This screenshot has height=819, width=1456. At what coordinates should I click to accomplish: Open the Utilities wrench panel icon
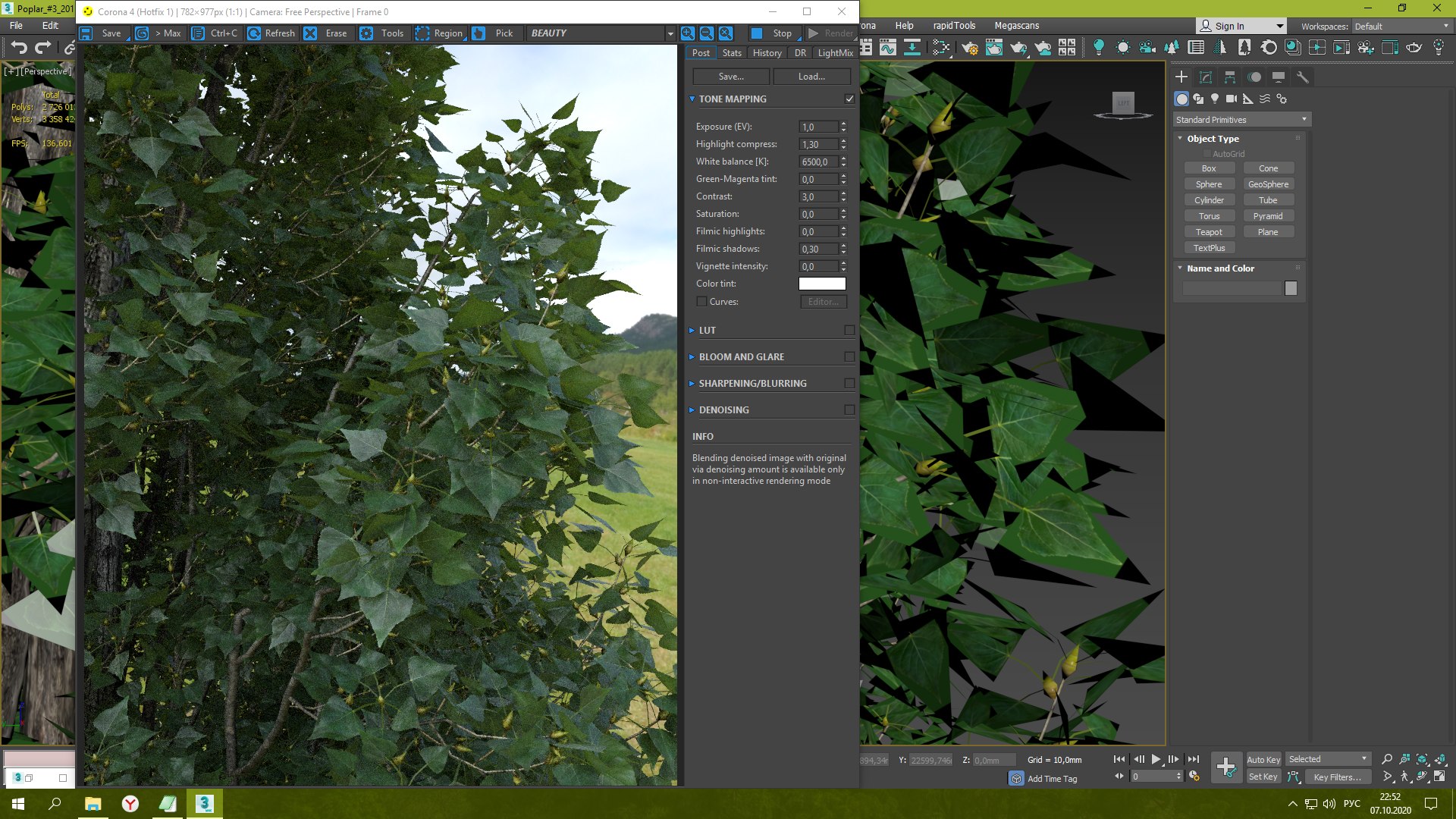pos(1303,77)
